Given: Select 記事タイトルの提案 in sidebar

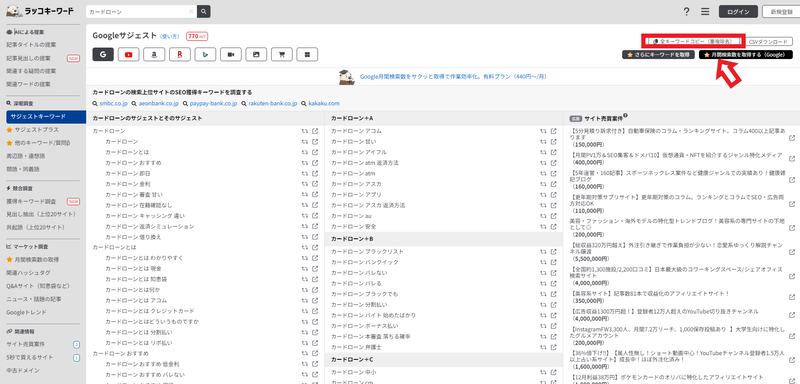Looking at the screenshot, I should [32, 45].
